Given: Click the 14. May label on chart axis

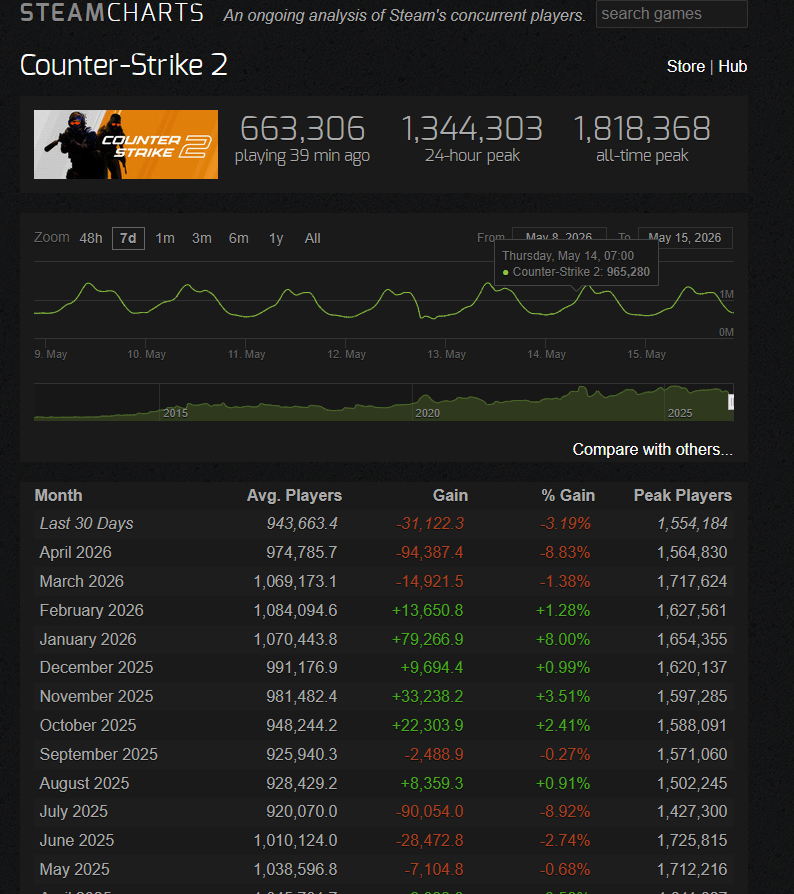Looking at the screenshot, I should 547,354.
